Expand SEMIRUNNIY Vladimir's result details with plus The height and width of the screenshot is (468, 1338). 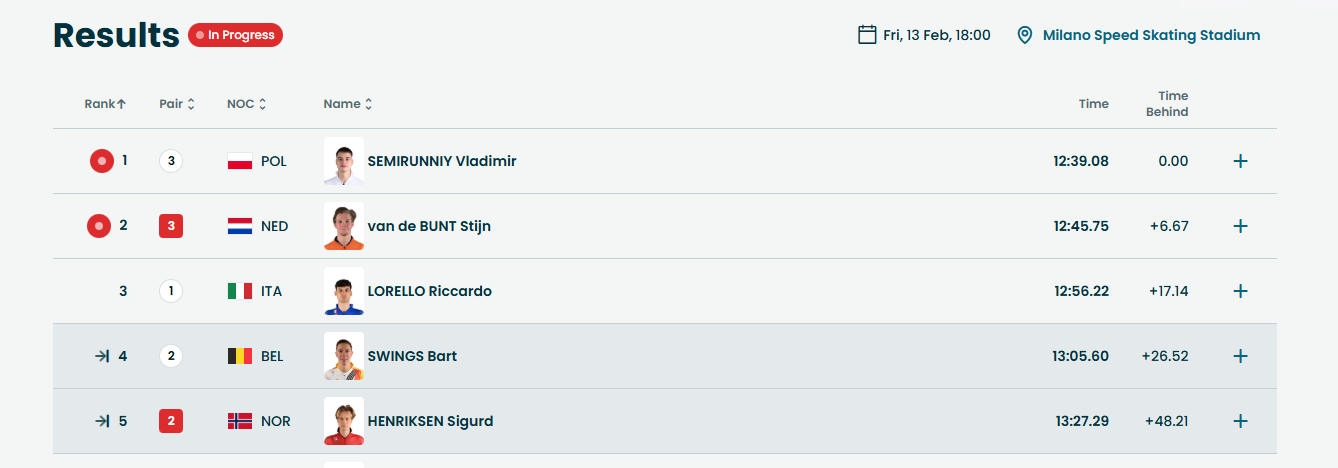(1240, 161)
